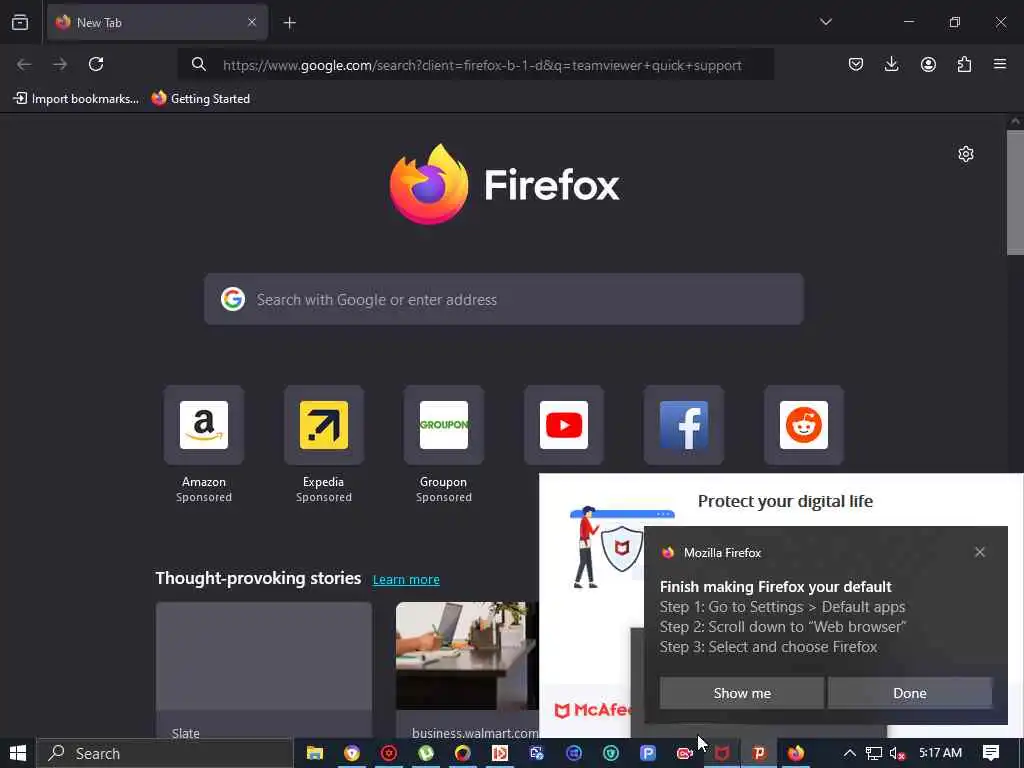Go forward using the forward arrow
The width and height of the screenshot is (1024, 768).
(60, 64)
